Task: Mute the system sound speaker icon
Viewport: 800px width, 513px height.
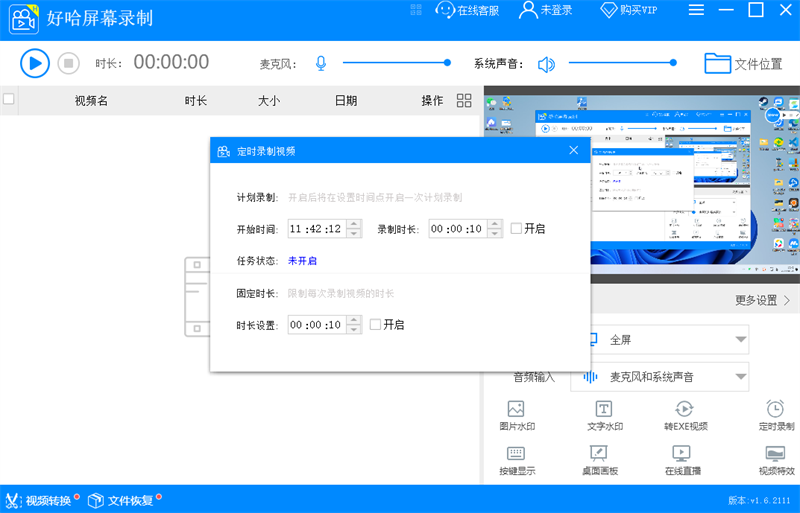Action: pos(546,64)
